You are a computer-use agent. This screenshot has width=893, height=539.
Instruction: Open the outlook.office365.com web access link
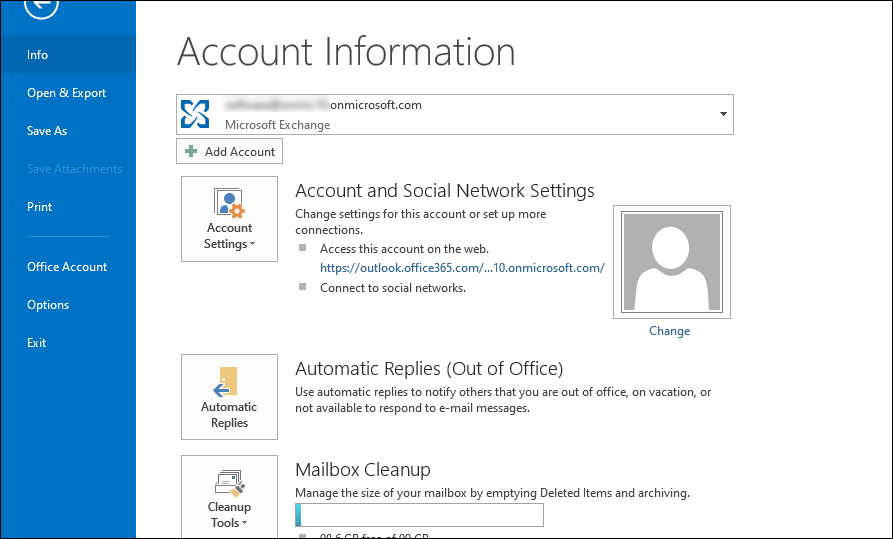(x=462, y=268)
